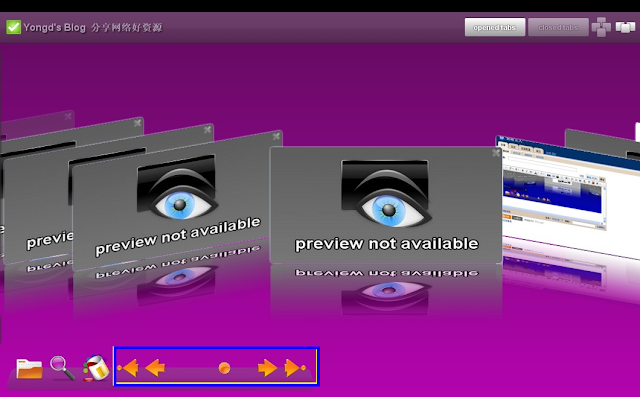Screen dimensions: 640x397
Task: Close the tilted preview tab directly left of center
Action: click(277, 136)
